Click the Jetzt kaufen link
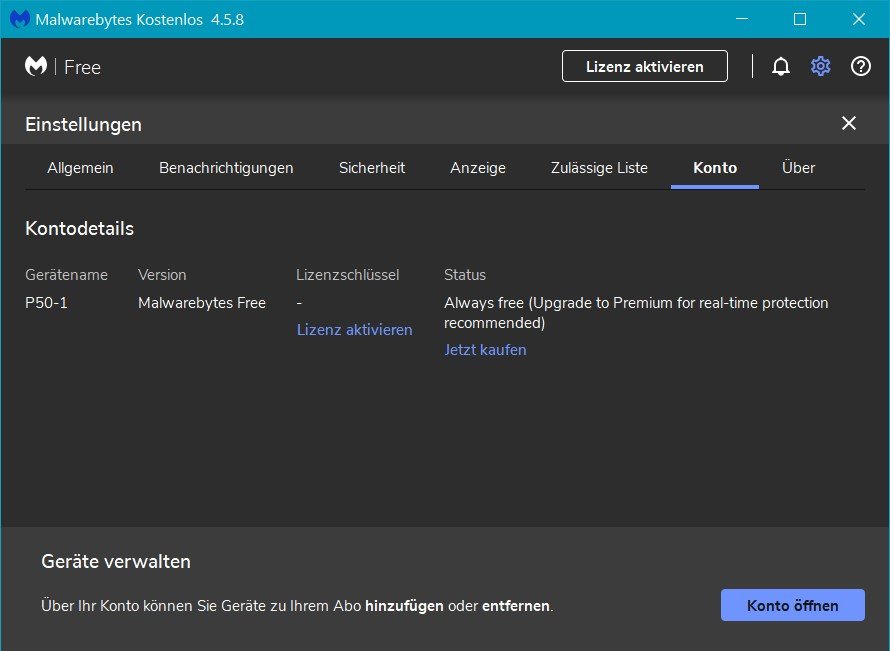Screen dimensions: 890x651 (x=485, y=350)
